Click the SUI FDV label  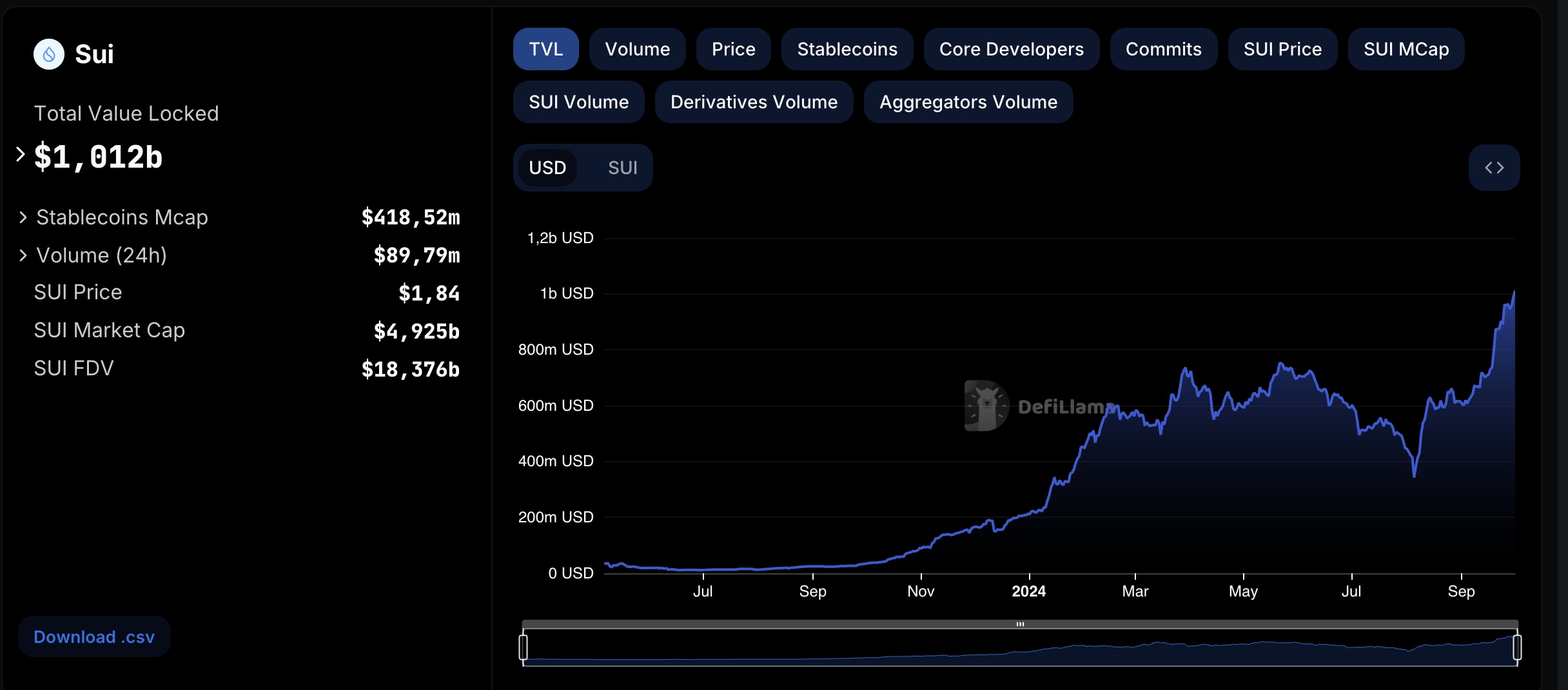pyautogui.click(x=73, y=368)
